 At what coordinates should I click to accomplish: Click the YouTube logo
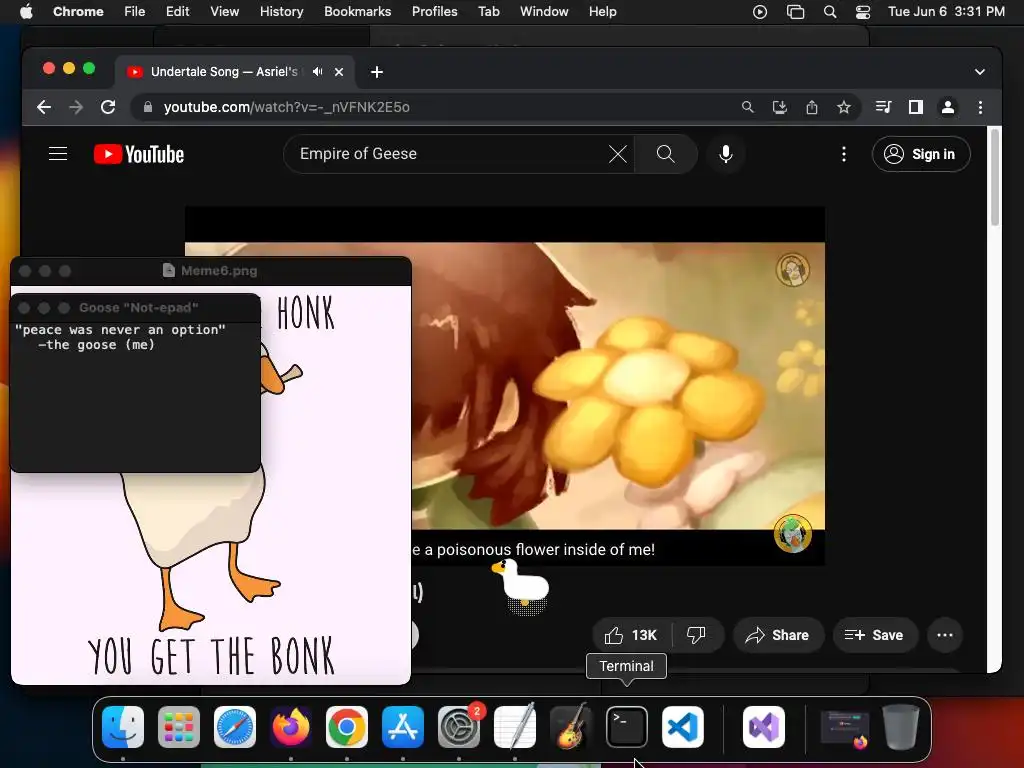point(139,154)
